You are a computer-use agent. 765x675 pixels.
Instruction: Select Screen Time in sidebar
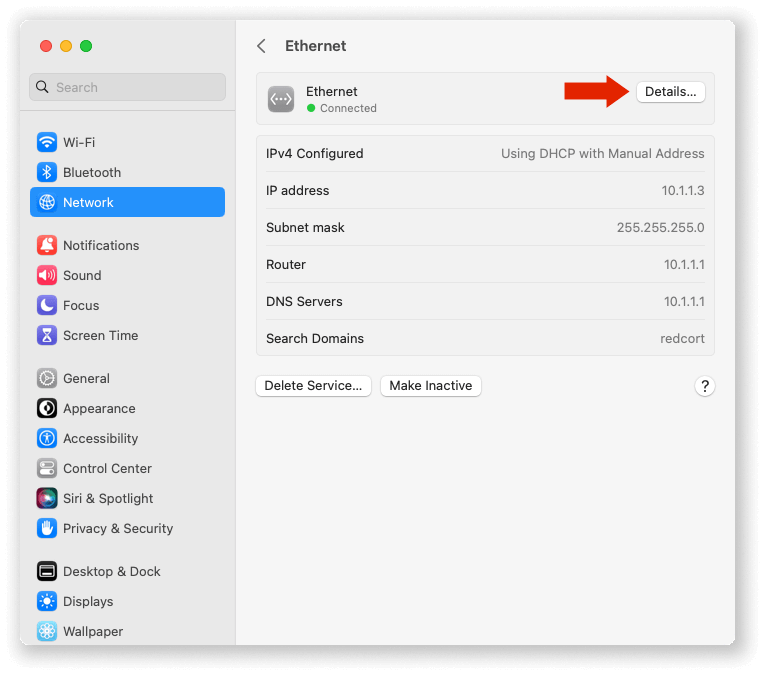127,336
